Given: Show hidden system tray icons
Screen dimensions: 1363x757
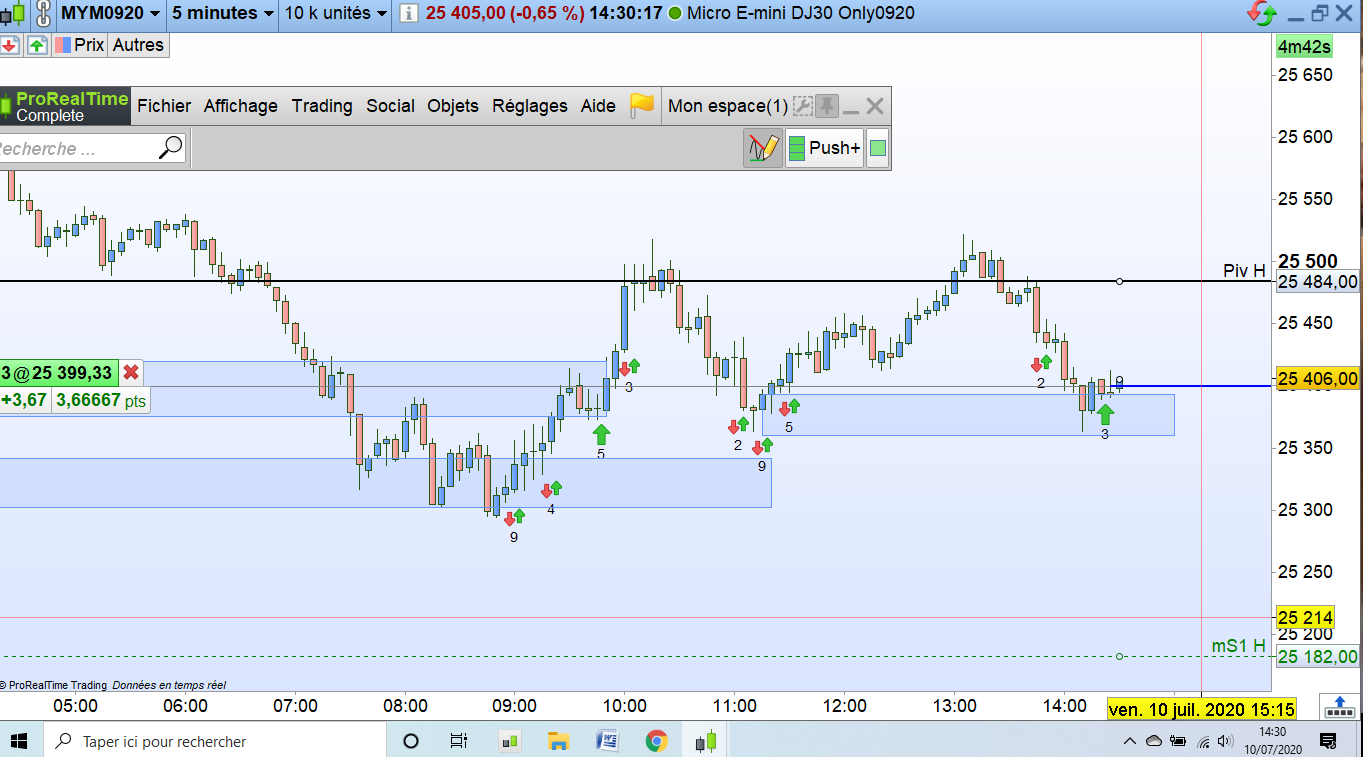Looking at the screenshot, I should (1130, 741).
